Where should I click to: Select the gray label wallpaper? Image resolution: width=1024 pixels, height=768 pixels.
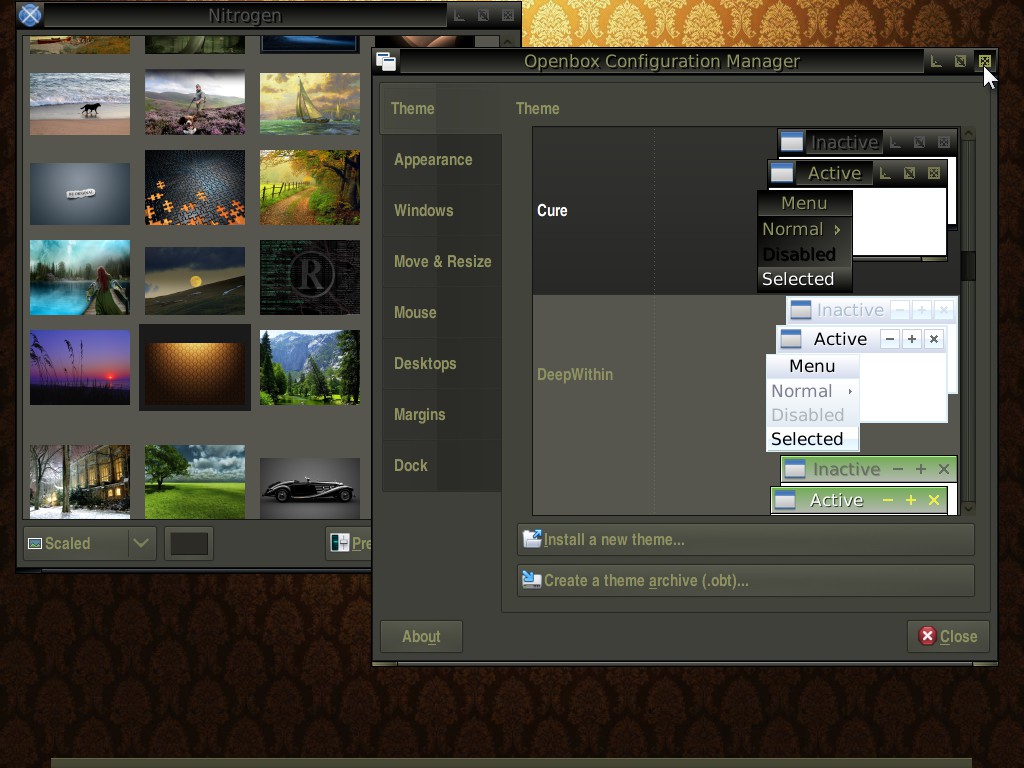[80, 194]
